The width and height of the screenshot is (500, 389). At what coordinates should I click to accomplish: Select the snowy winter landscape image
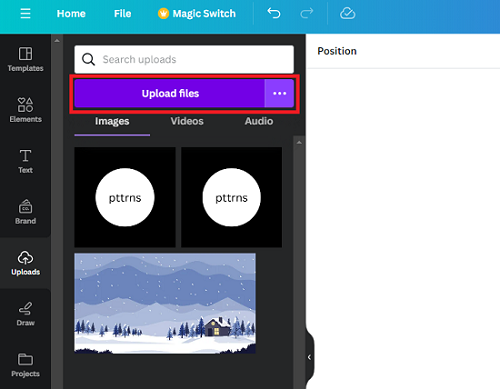tap(165, 303)
